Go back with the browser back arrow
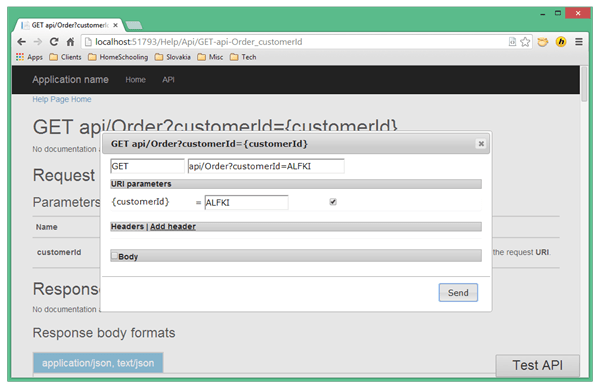600x390 pixels. point(21,42)
